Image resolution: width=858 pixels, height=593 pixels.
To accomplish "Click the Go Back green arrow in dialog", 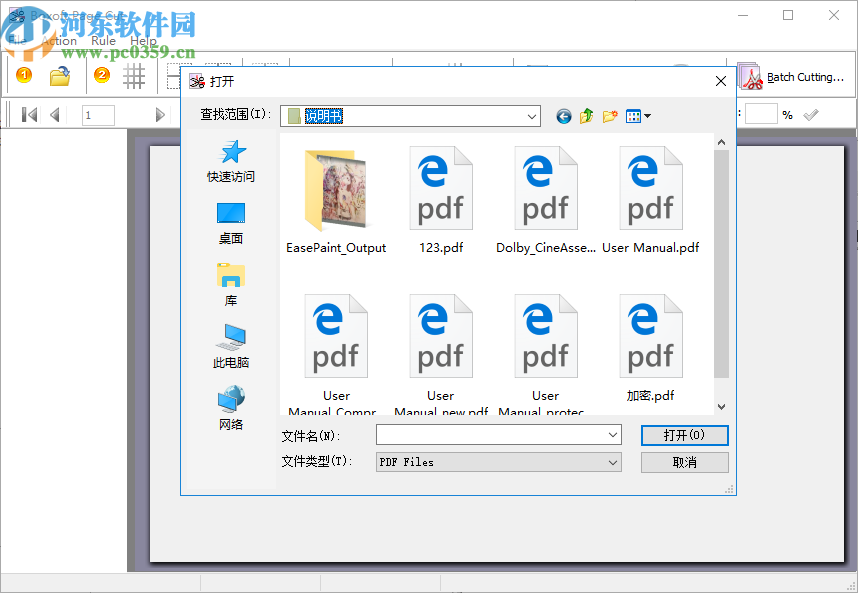I will [563, 116].
